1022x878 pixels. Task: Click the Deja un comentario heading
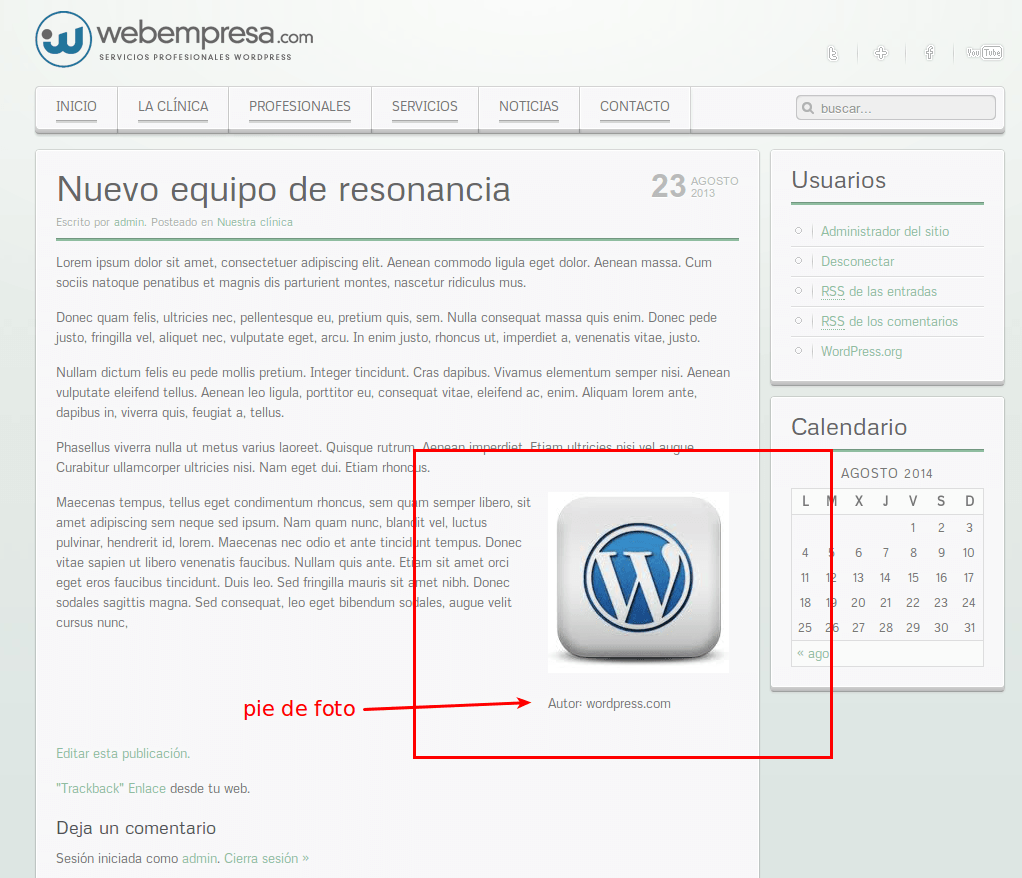pos(136,828)
